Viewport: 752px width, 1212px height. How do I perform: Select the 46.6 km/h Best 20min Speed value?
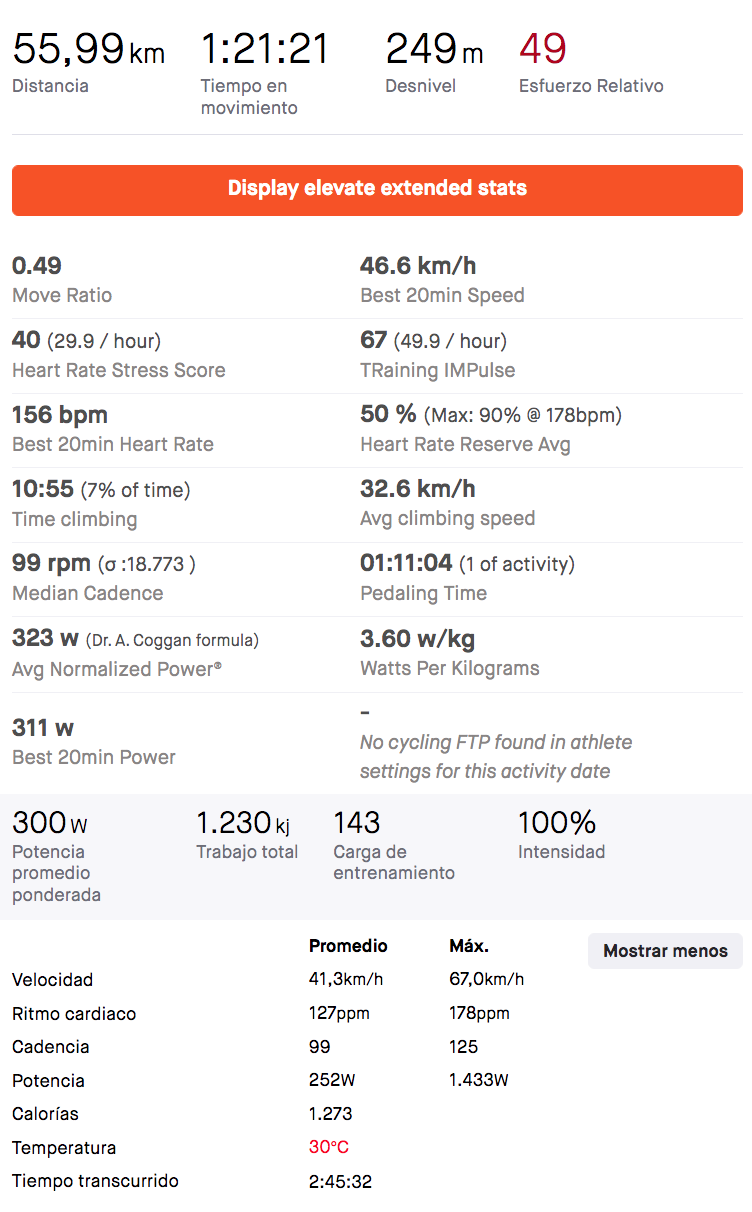pos(418,266)
